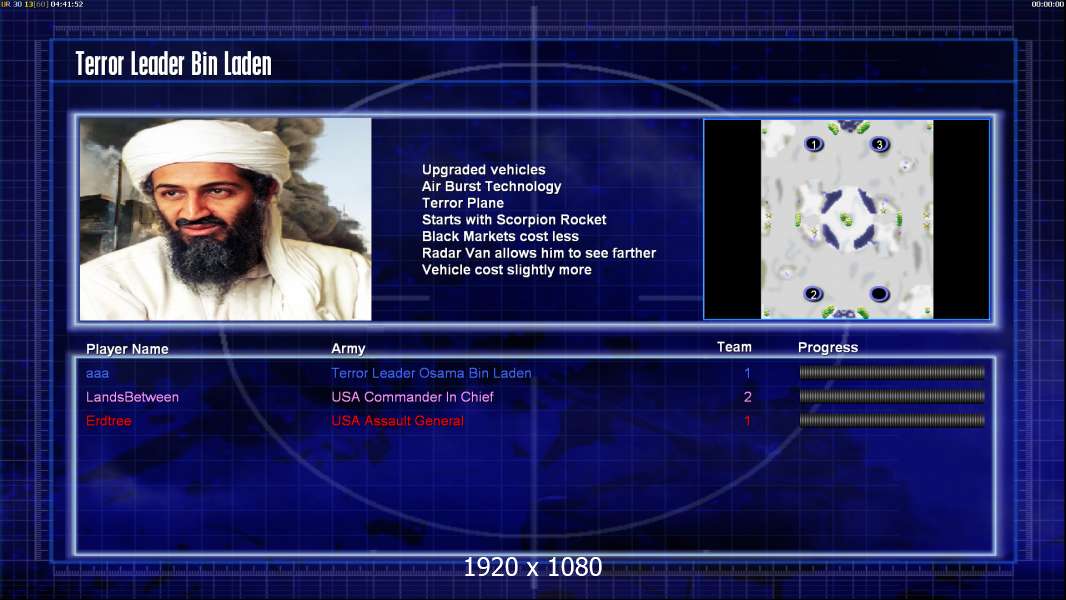Click aaa's loading progress bar
This screenshot has height=600, width=1066.
[892, 372]
